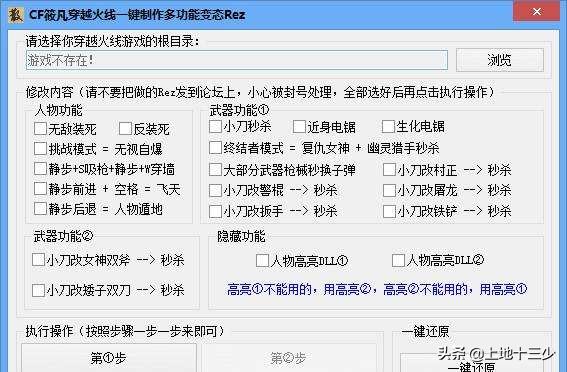This screenshot has width=567, height=372.
Task: Click the 武器功能① group label
Action: [x=239, y=110]
